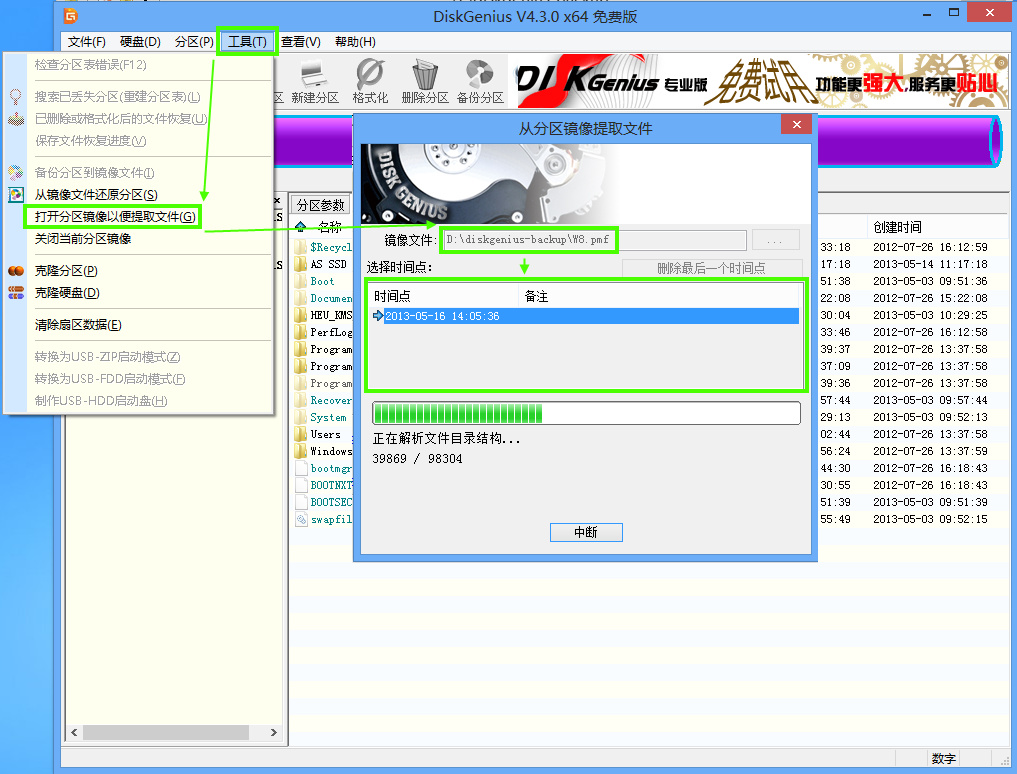Image resolution: width=1017 pixels, height=774 pixels.
Task: Open the 分区(P) menu
Action: (x=194, y=42)
